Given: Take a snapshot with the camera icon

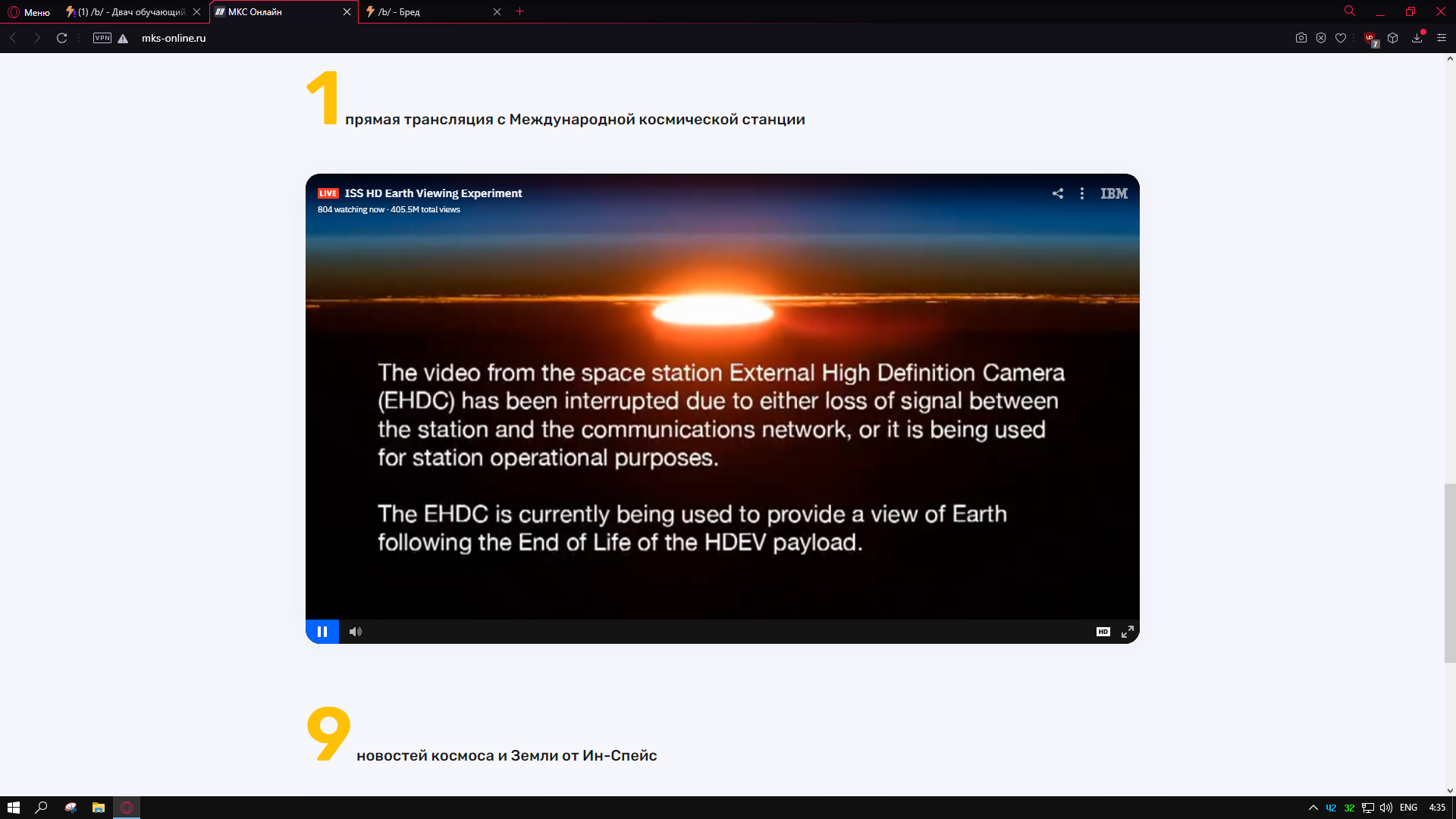Looking at the screenshot, I should [1301, 38].
